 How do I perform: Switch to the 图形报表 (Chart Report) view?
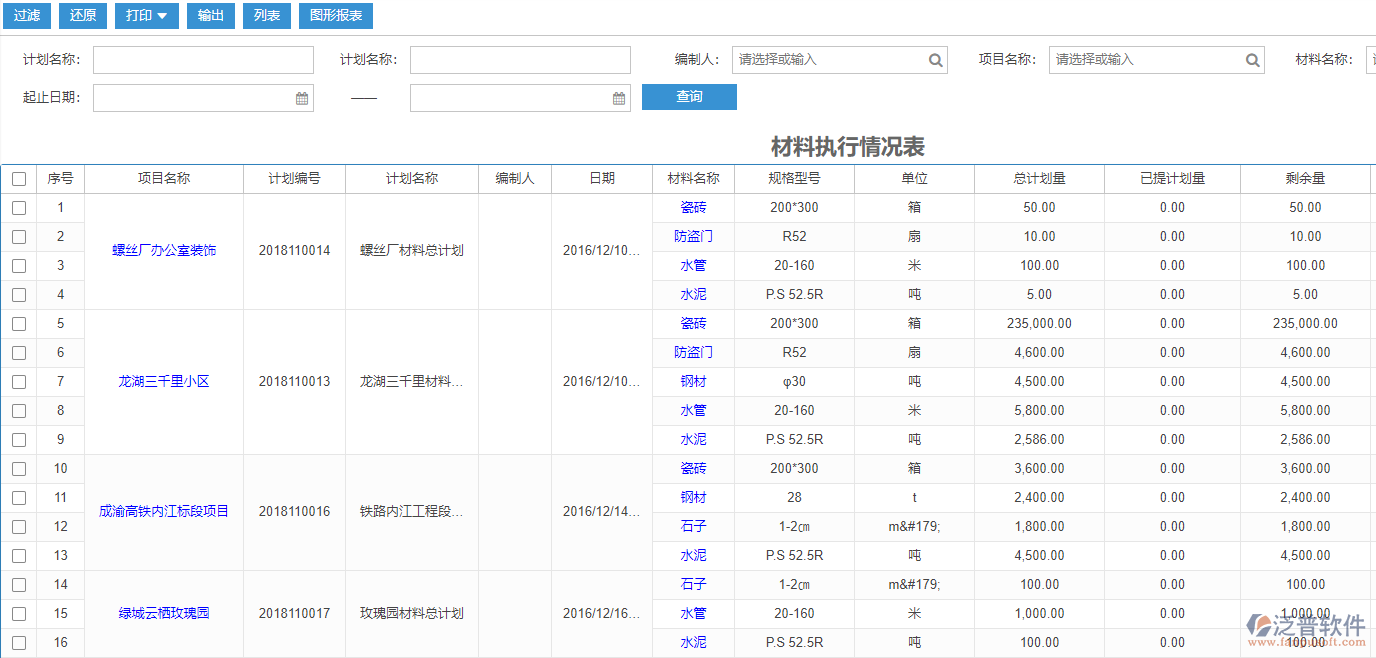335,16
